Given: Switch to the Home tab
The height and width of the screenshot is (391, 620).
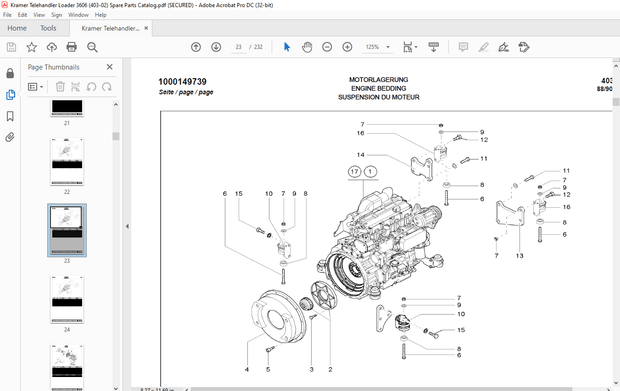Looking at the screenshot, I should (17, 28).
